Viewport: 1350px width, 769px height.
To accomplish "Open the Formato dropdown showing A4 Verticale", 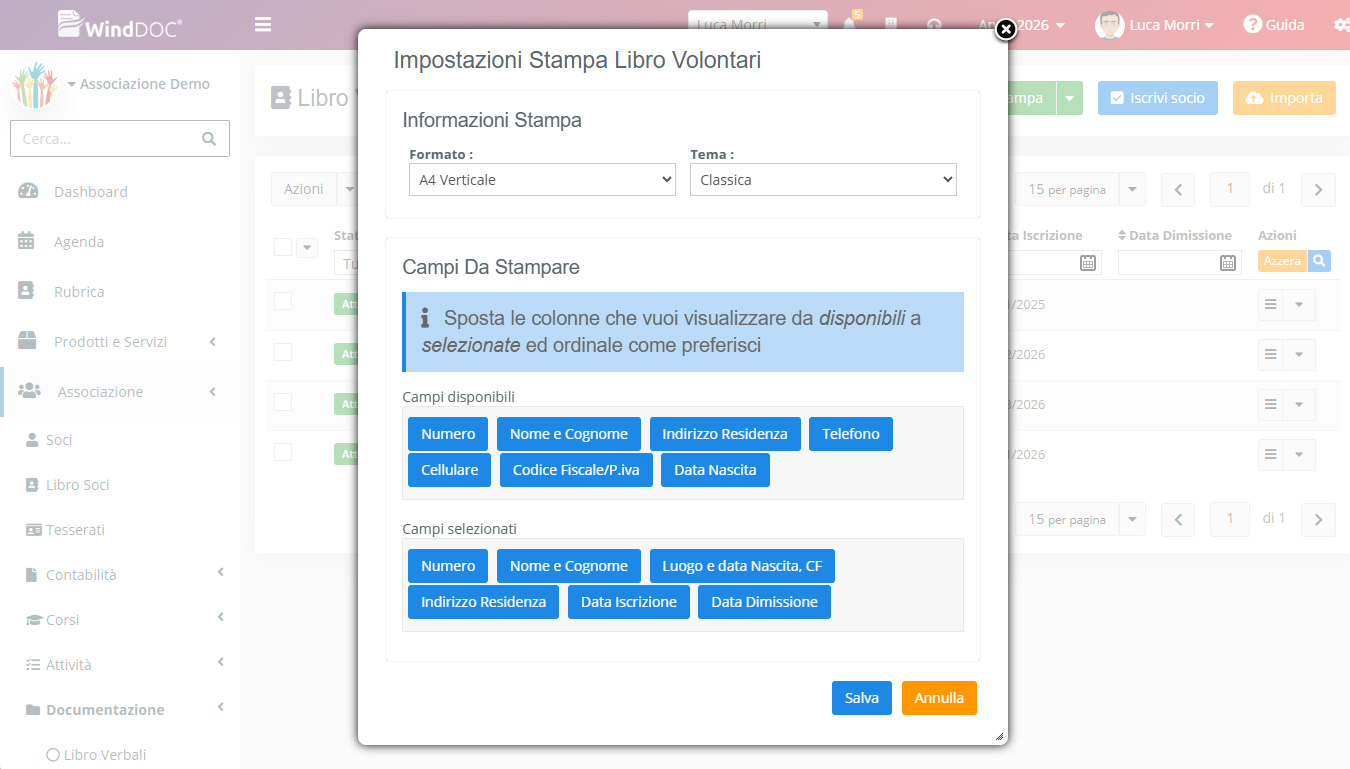I will pos(543,180).
